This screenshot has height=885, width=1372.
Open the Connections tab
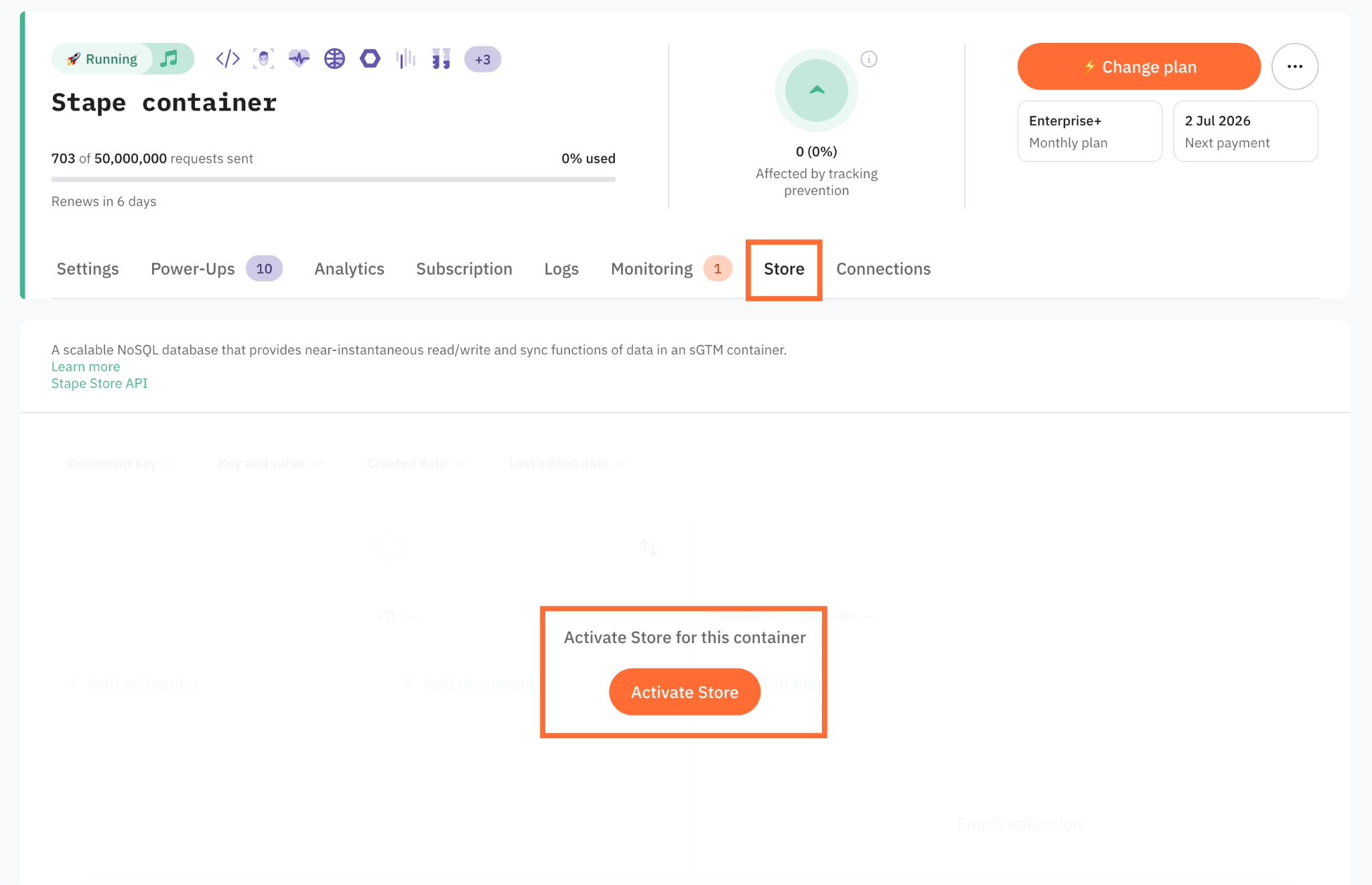(884, 269)
